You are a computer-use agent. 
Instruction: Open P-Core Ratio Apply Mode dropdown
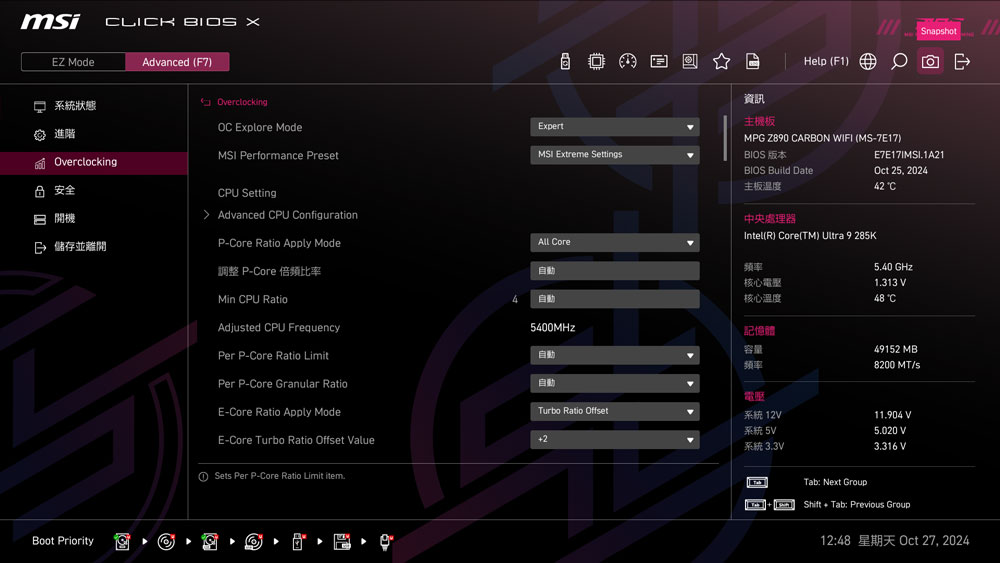[x=615, y=242]
